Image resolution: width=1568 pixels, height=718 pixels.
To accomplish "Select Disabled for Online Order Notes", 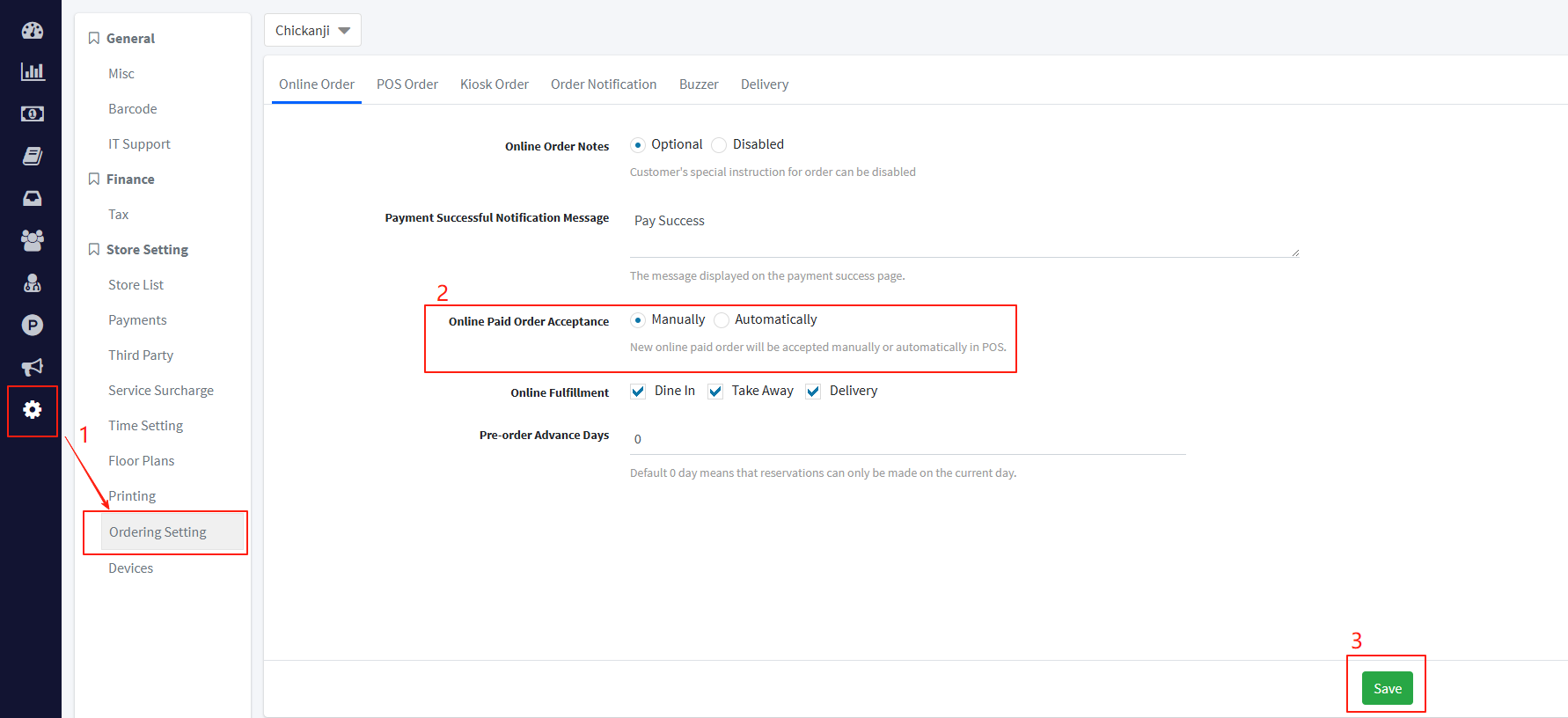I will (719, 145).
